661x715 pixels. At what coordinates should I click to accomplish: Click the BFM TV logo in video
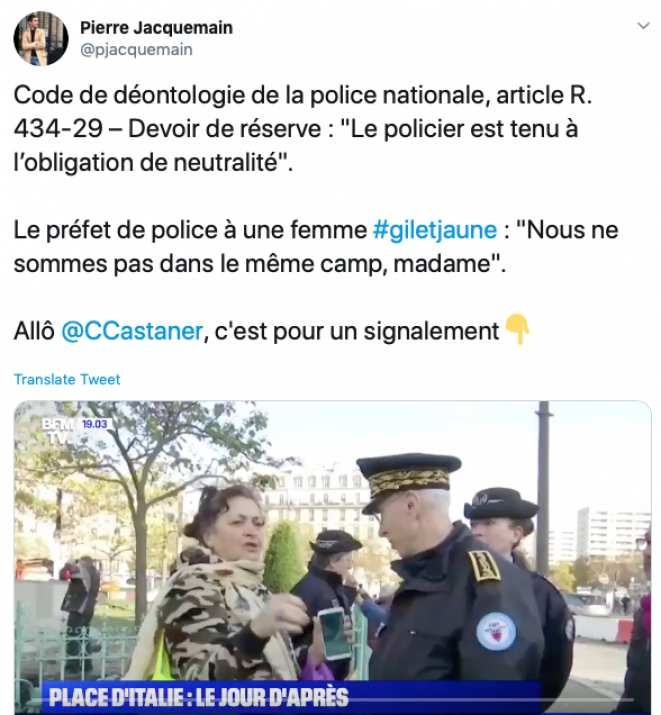[60, 430]
